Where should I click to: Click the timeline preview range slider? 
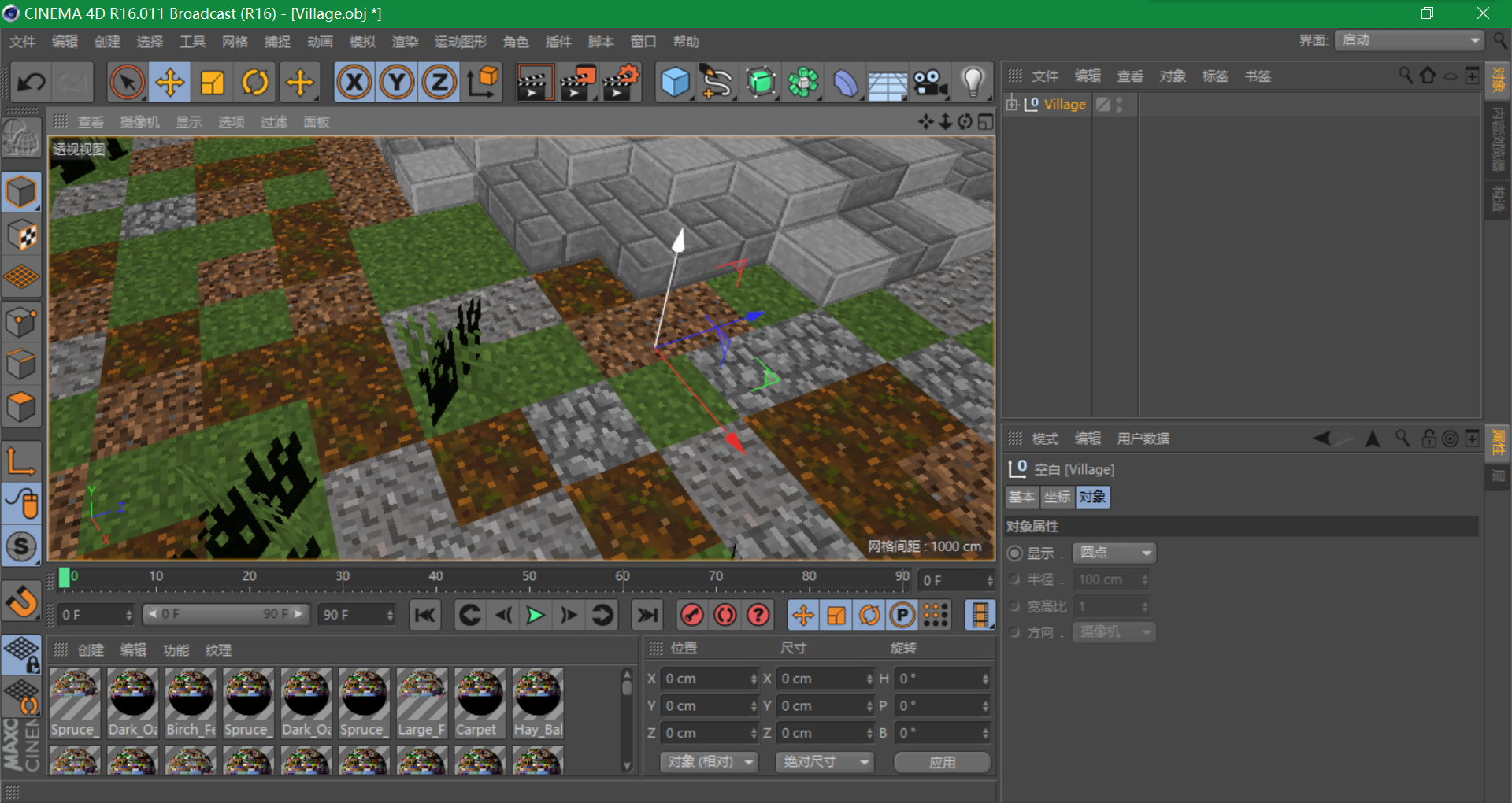[x=227, y=614]
